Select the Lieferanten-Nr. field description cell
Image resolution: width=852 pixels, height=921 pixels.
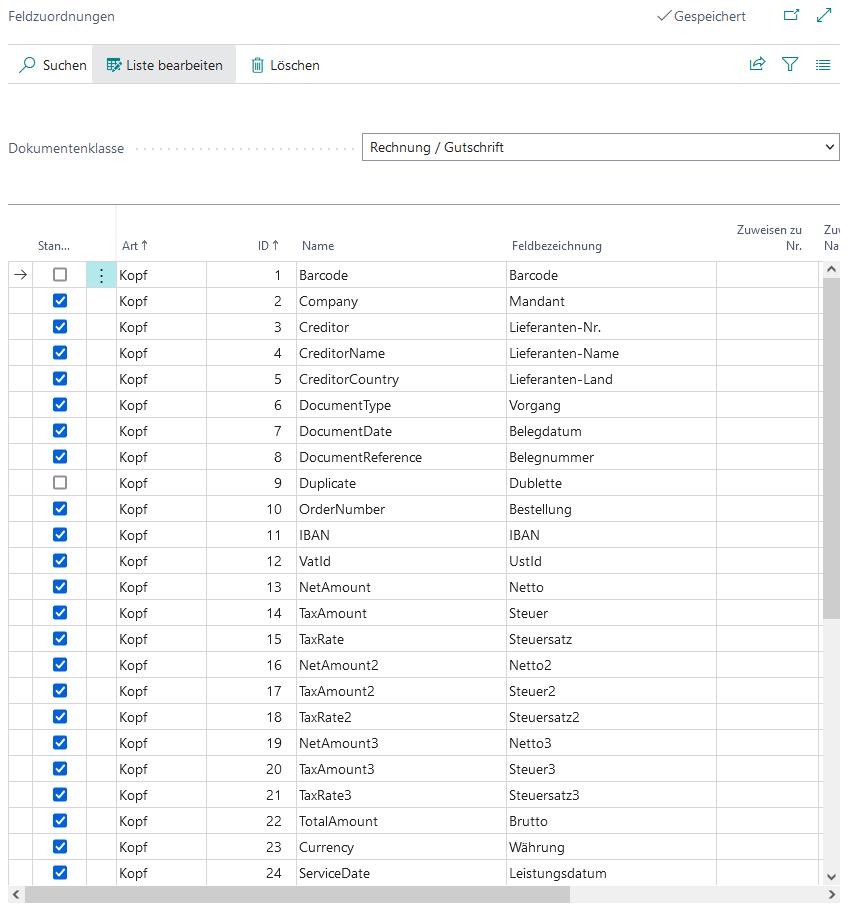click(x=610, y=327)
